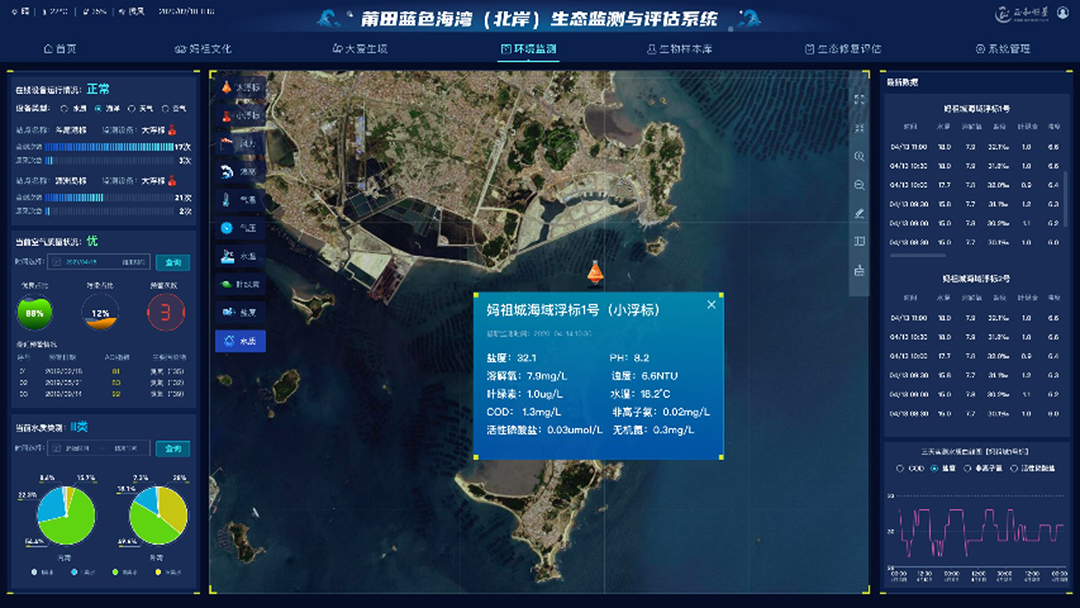
Task: Close the 妈祖城海域浮标1号 popup
Action: pyautogui.click(x=711, y=305)
